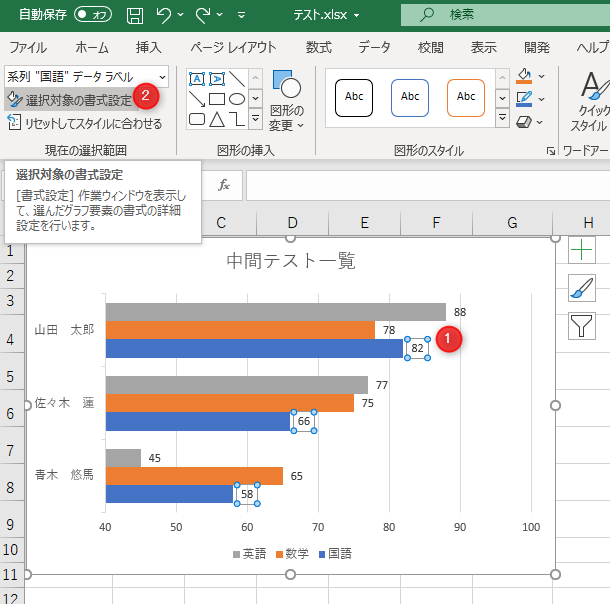Open the 挿入 ribbon tab

click(148, 47)
